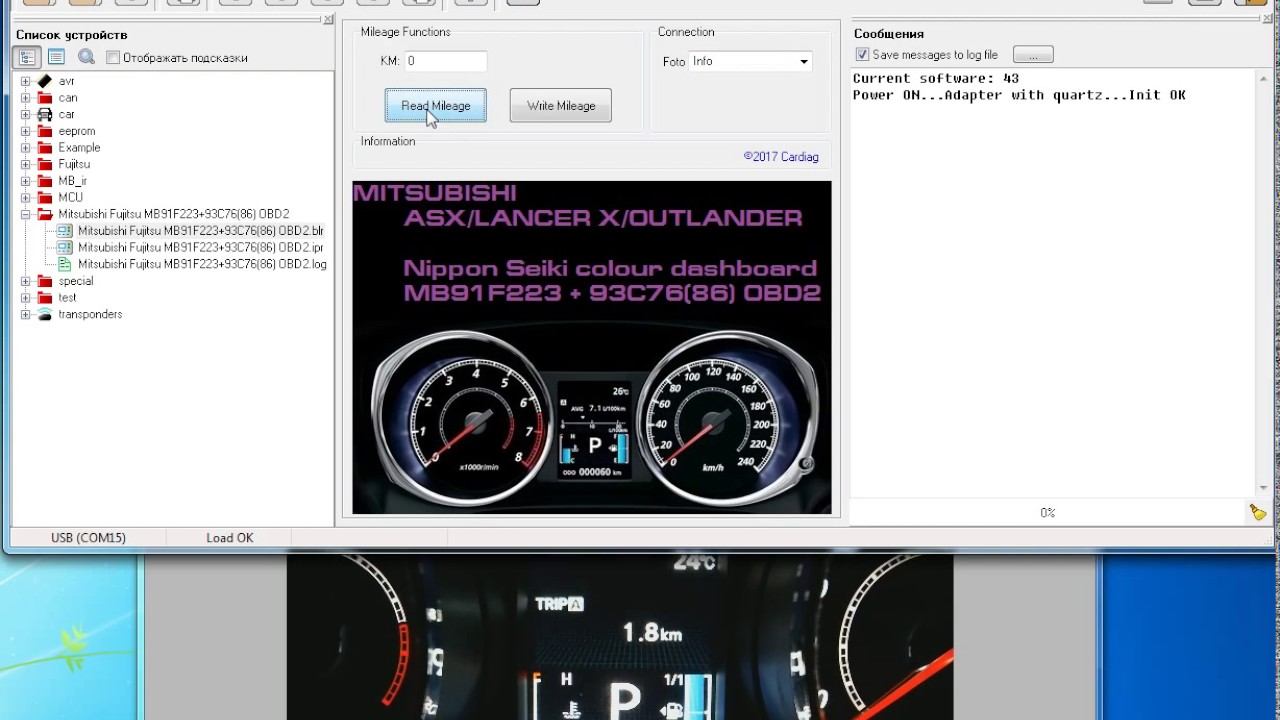Image resolution: width=1280 pixels, height=720 pixels.
Task: Click the file icon of the OBD2.ipr entry
Action: [x=65, y=247]
